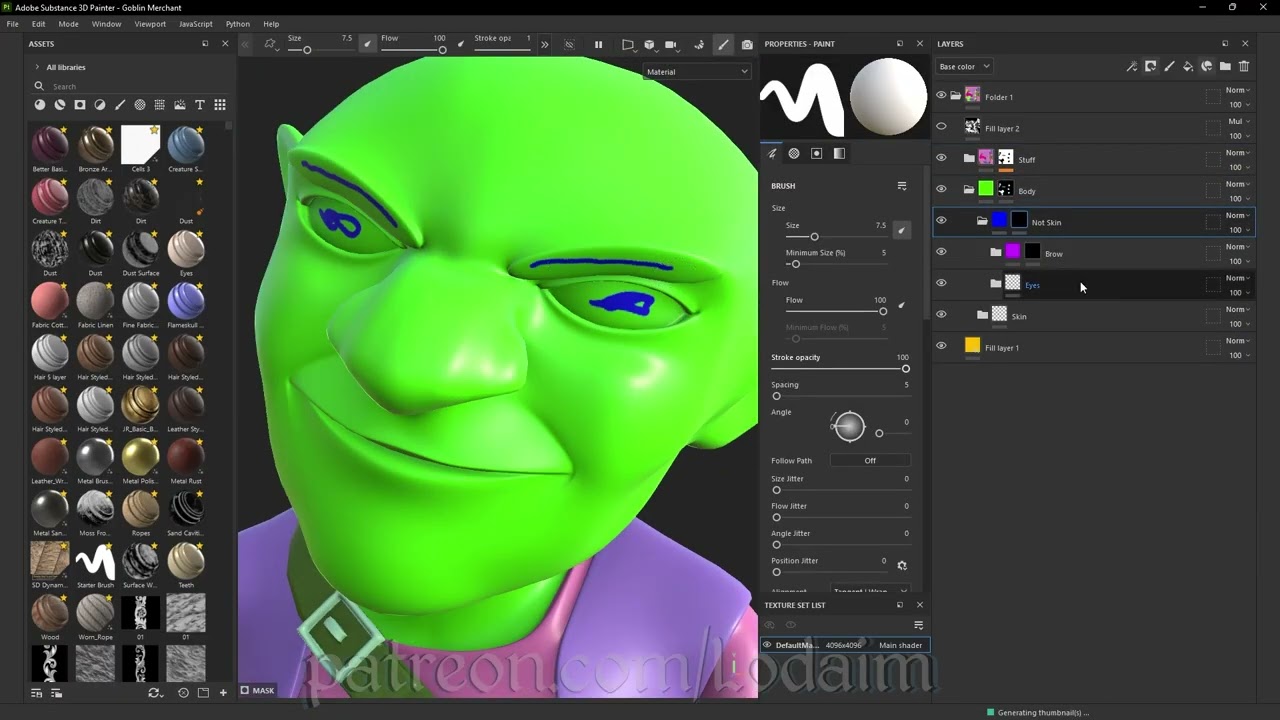The height and width of the screenshot is (720, 1280).
Task: Hide the Stuff folder layer
Action: [941, 158]
